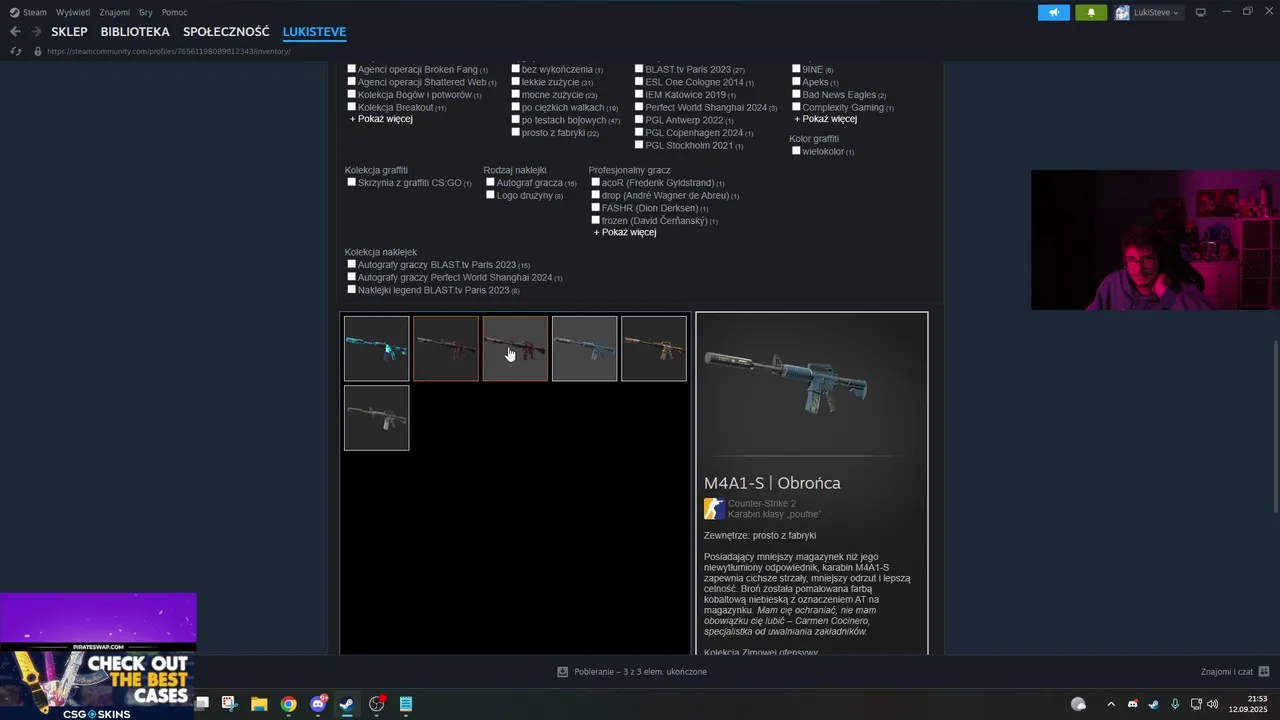Screen dimensions: 1280x720
Task: Expand Pokaż więcej under teams list
Action: (x=825, y=119)
